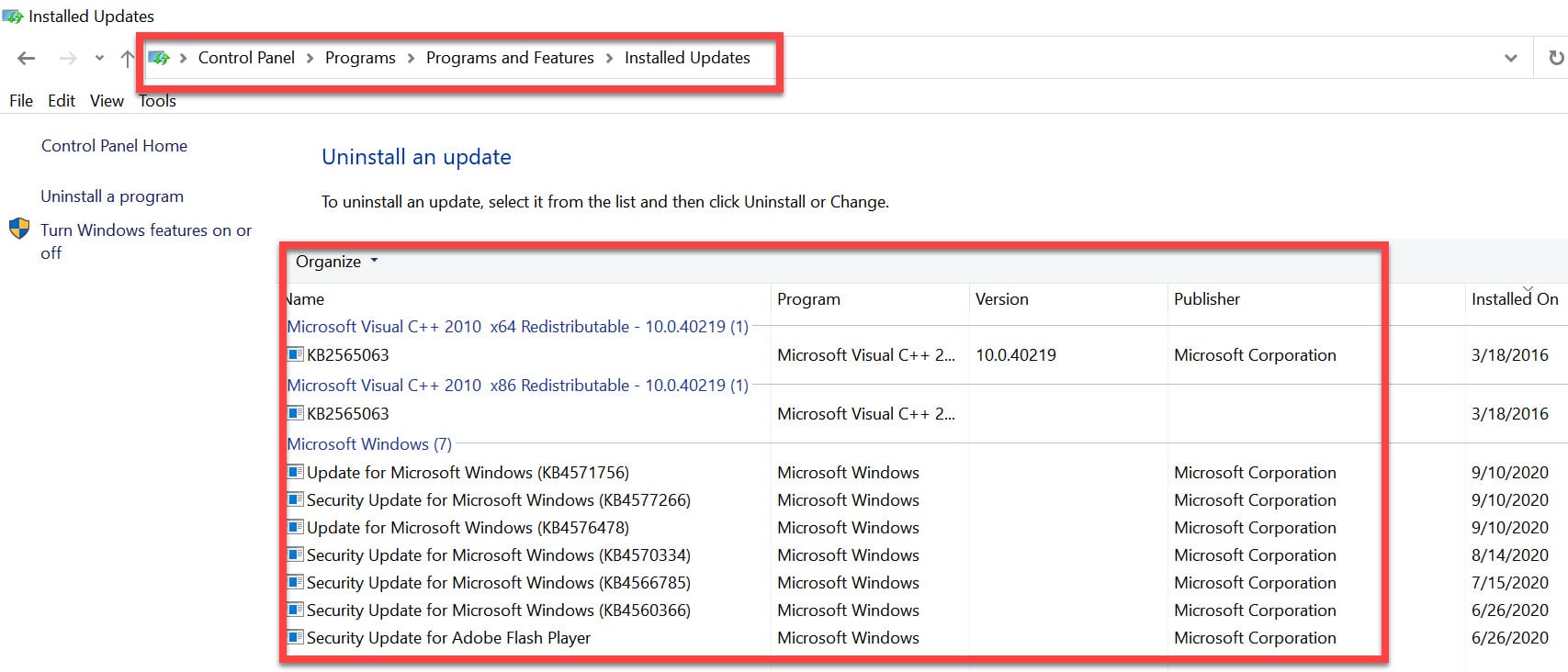Expand chevron after Programs and Features

[609, 59]
